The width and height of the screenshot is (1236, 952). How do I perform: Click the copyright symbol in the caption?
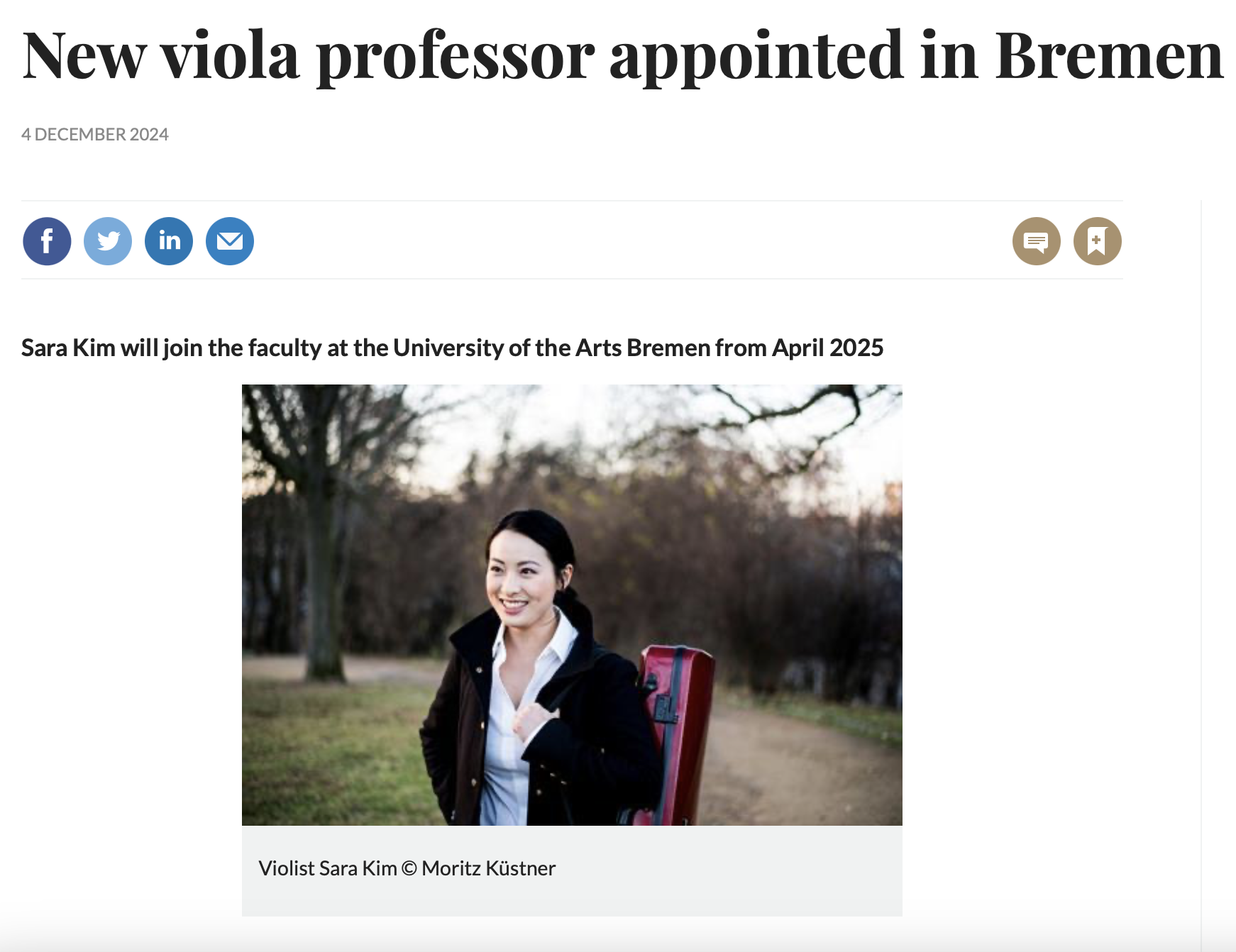[409, 868]
